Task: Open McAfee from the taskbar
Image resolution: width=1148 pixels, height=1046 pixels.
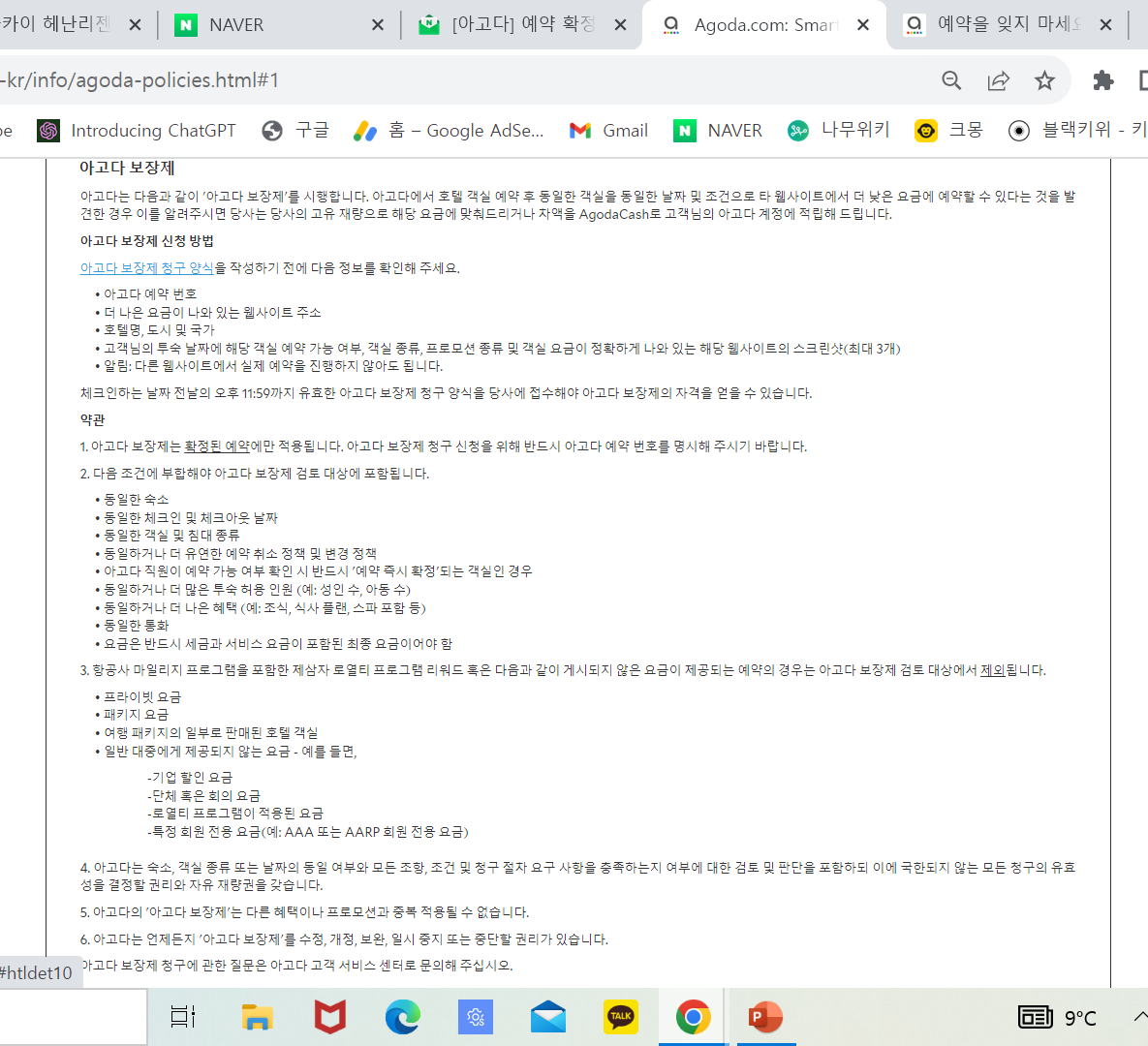Action: [329, 1017]
